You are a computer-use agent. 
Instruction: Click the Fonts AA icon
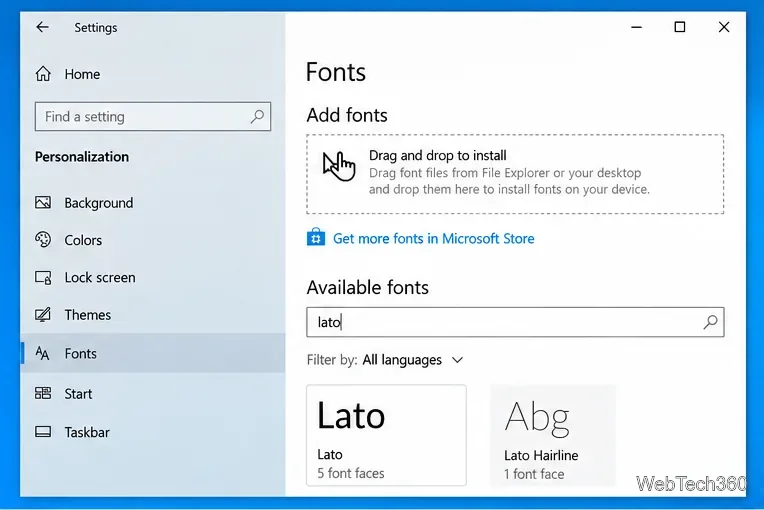(x=42, y=353)
